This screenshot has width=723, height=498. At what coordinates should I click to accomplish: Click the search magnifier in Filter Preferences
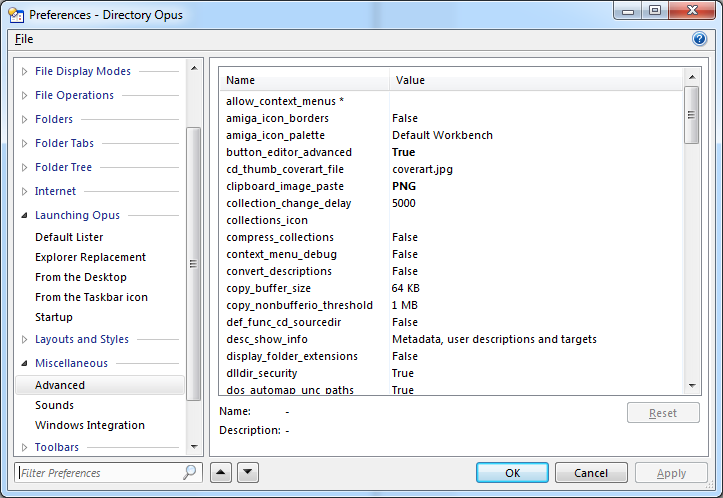pos(190,472)
